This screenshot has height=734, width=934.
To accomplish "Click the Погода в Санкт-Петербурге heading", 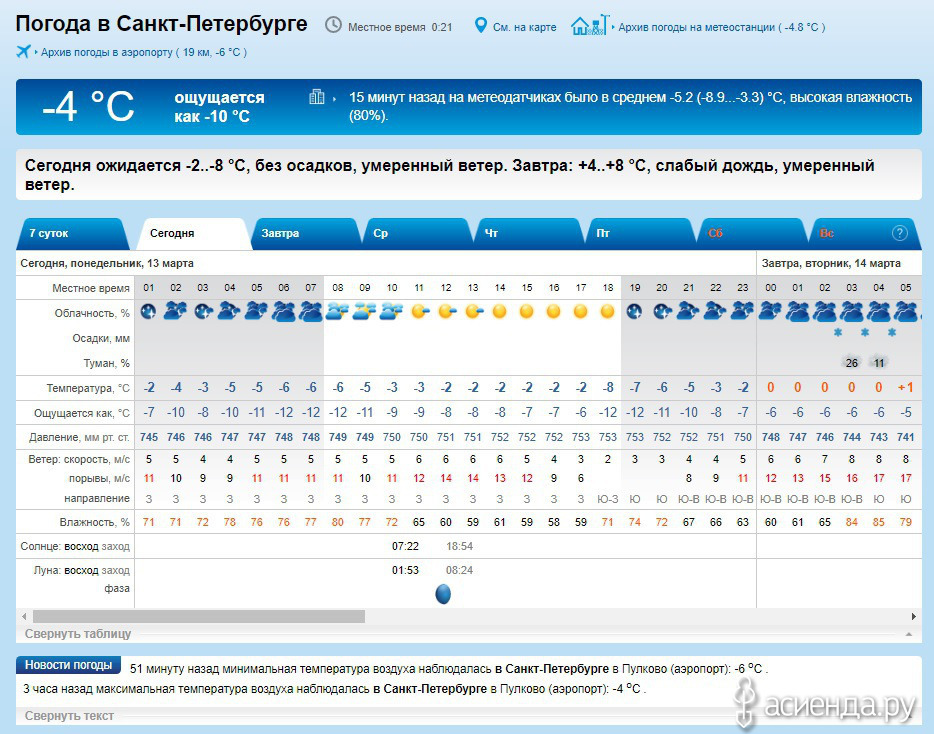I will point(161,24).
